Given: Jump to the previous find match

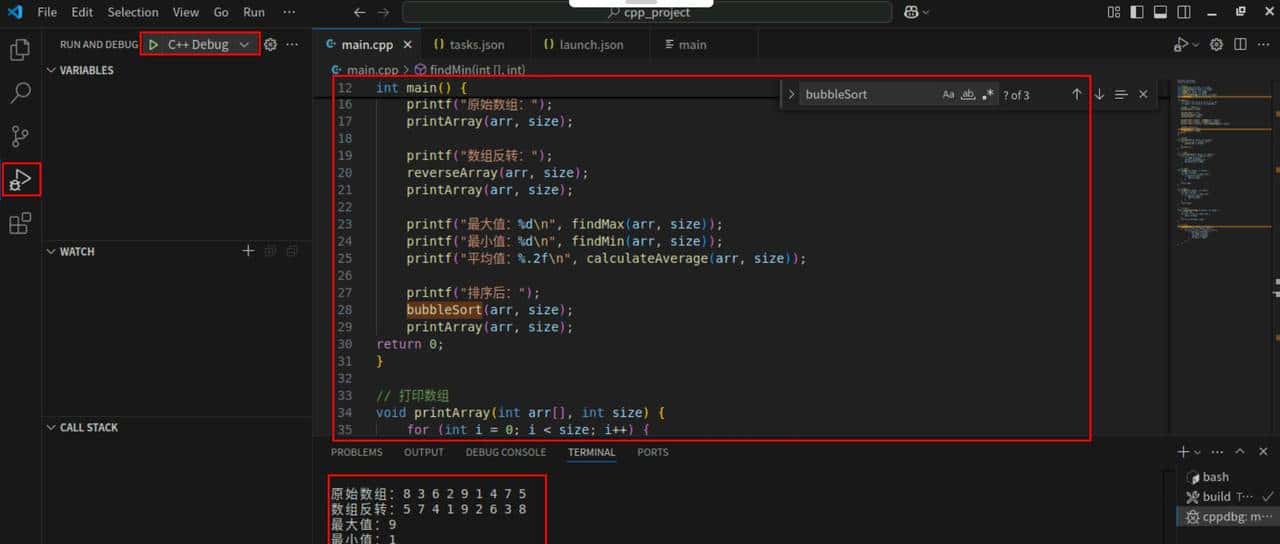Looking at the screenshot, I should [x=1077, y=94].
